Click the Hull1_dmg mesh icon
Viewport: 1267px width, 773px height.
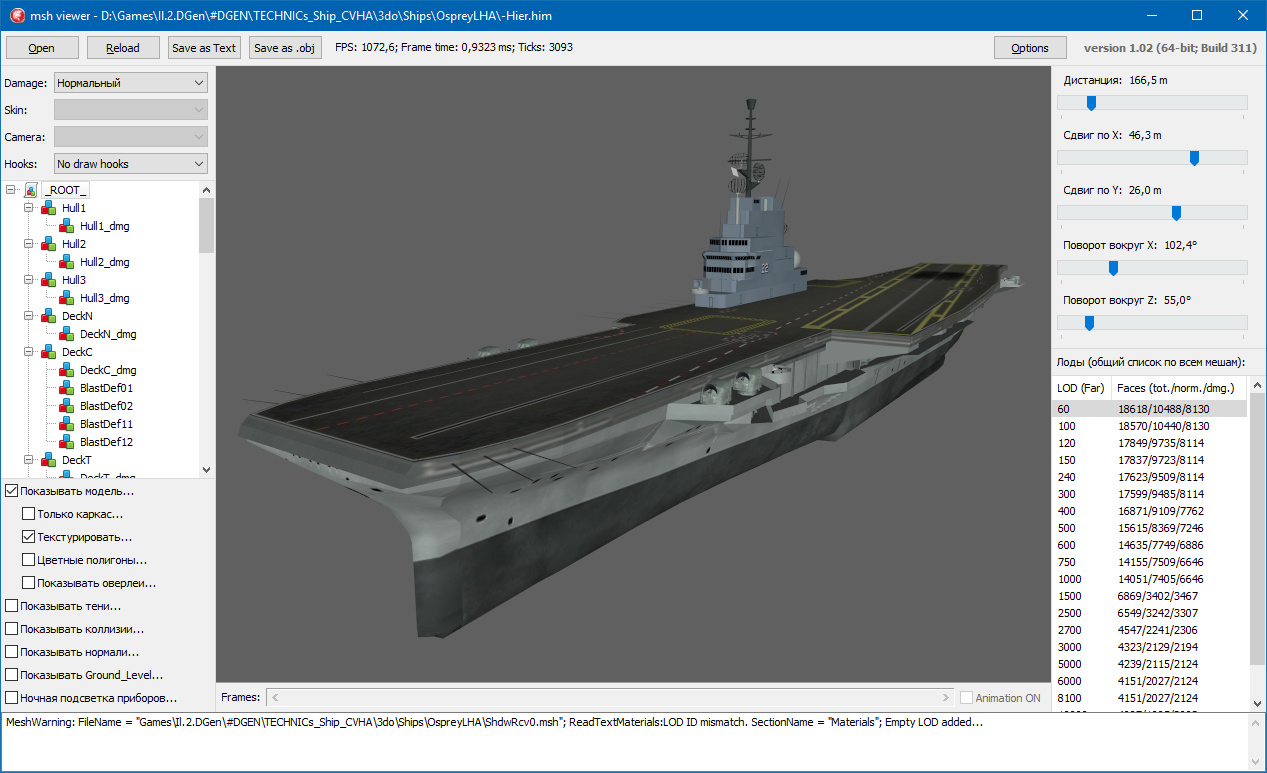tap(67, 226)
